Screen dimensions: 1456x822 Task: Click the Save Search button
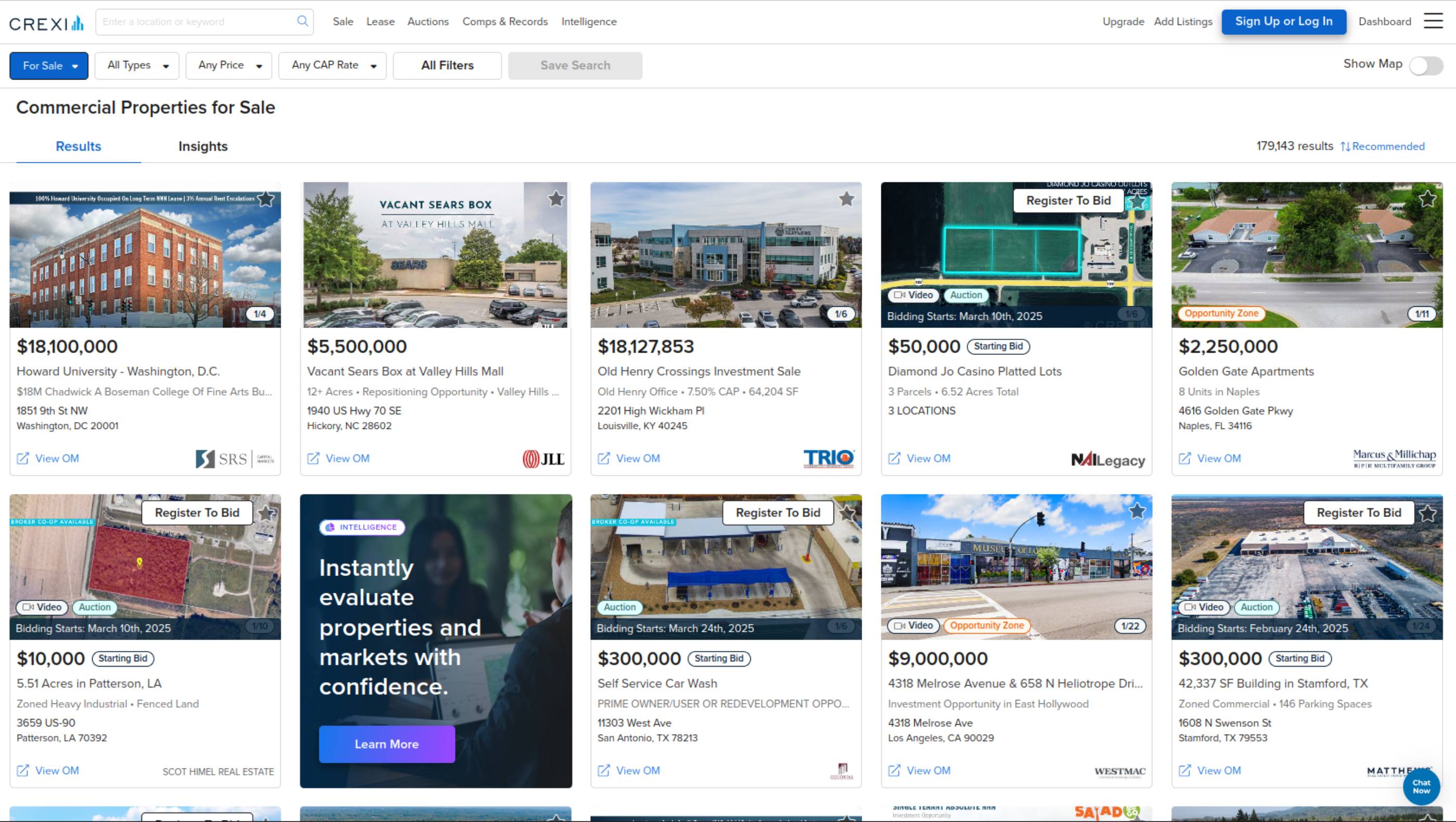point(575,66)
